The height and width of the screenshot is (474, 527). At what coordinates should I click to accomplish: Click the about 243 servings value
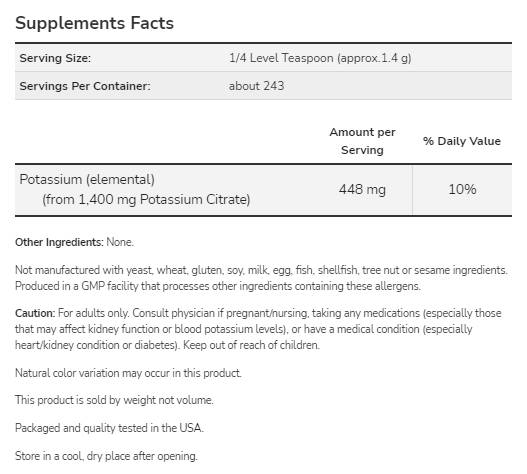point(256,86)
